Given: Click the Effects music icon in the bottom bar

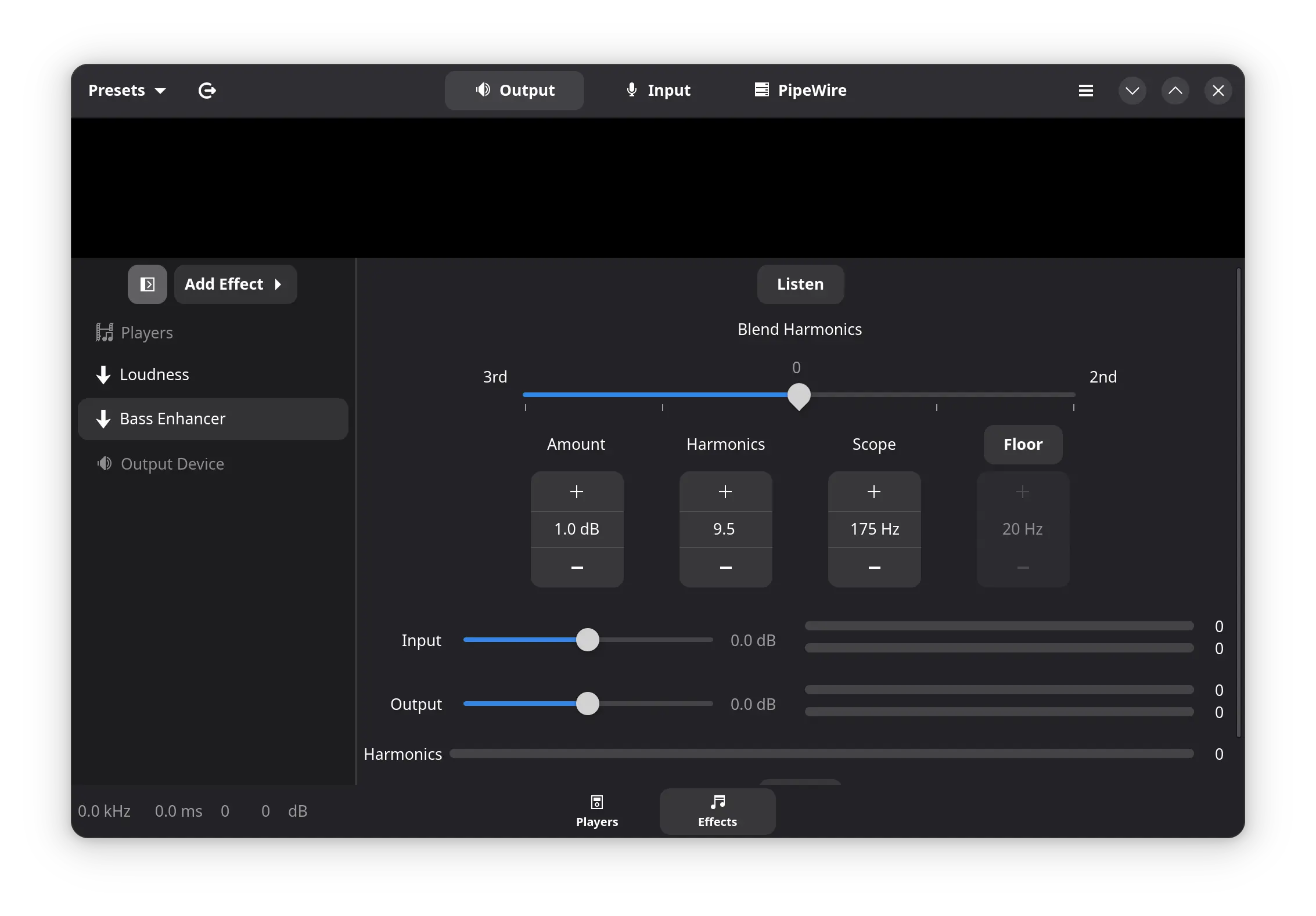Looking at the screenshot, I should pyautogui.click(x=717, y=803).
